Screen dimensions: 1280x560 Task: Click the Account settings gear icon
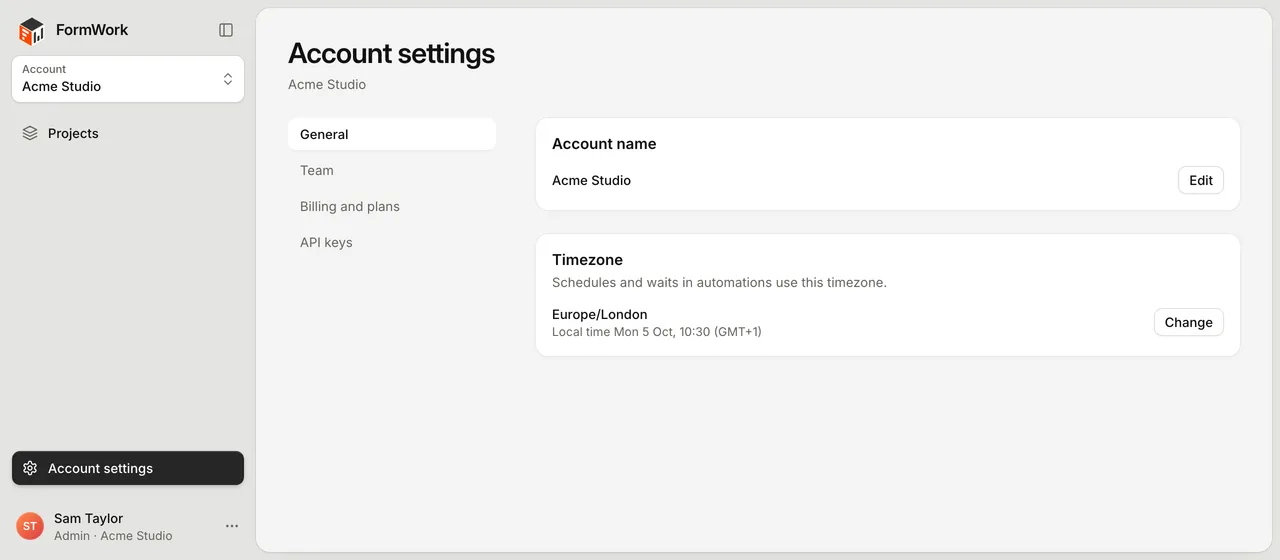tap(30, 468)
